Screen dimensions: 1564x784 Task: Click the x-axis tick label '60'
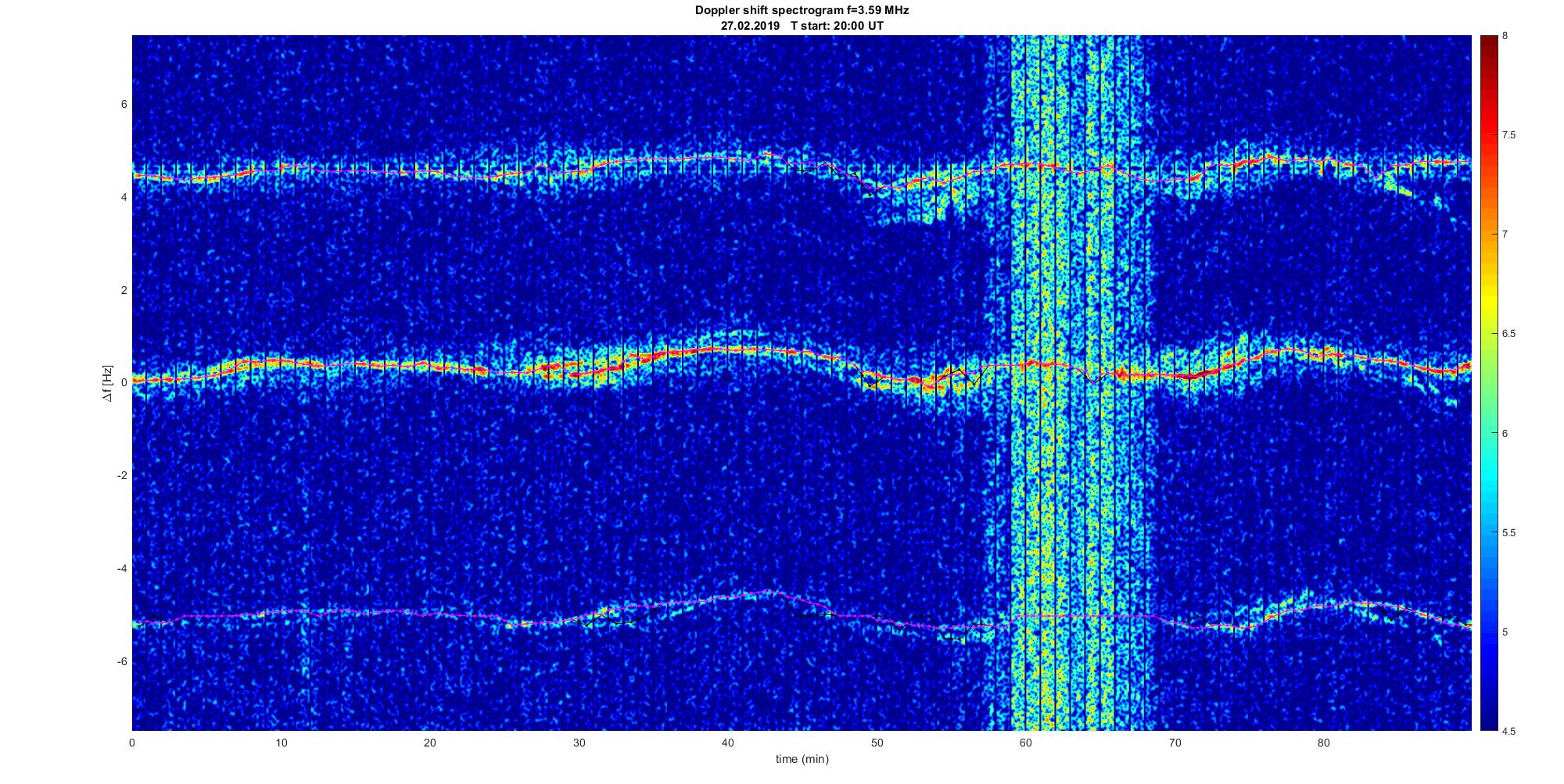1025,742
